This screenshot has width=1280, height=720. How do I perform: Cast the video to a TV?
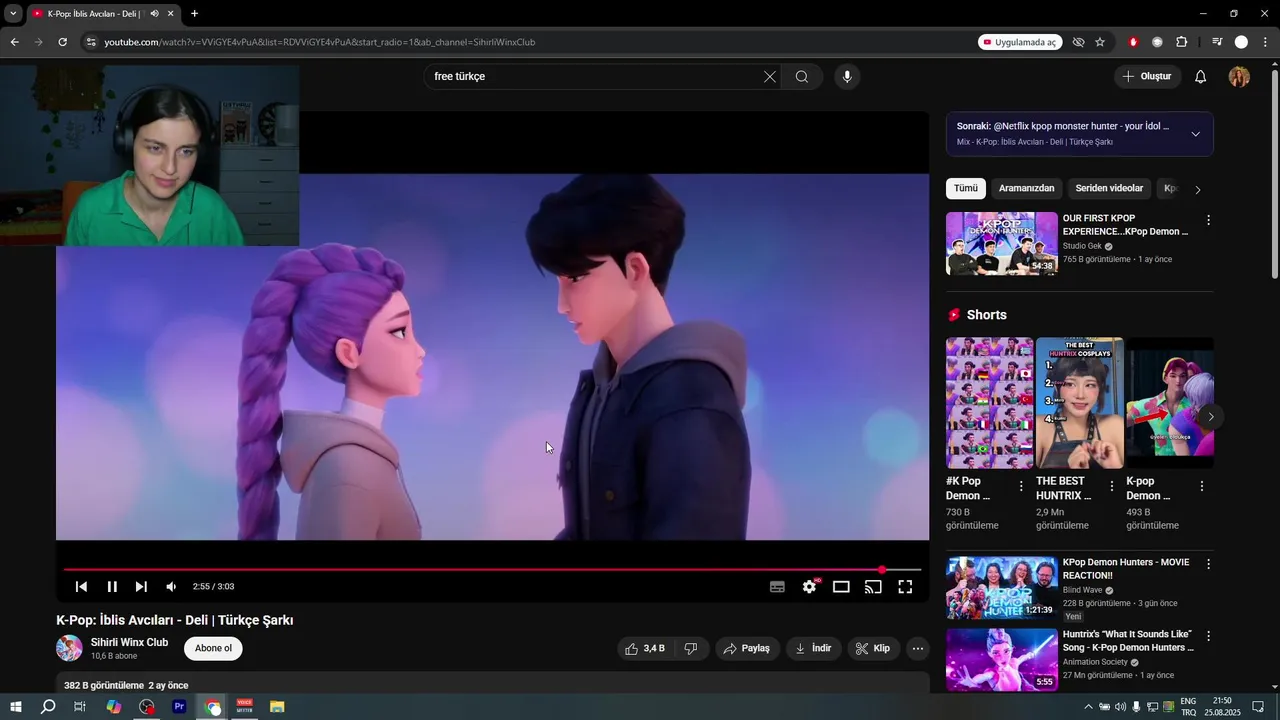873,587
